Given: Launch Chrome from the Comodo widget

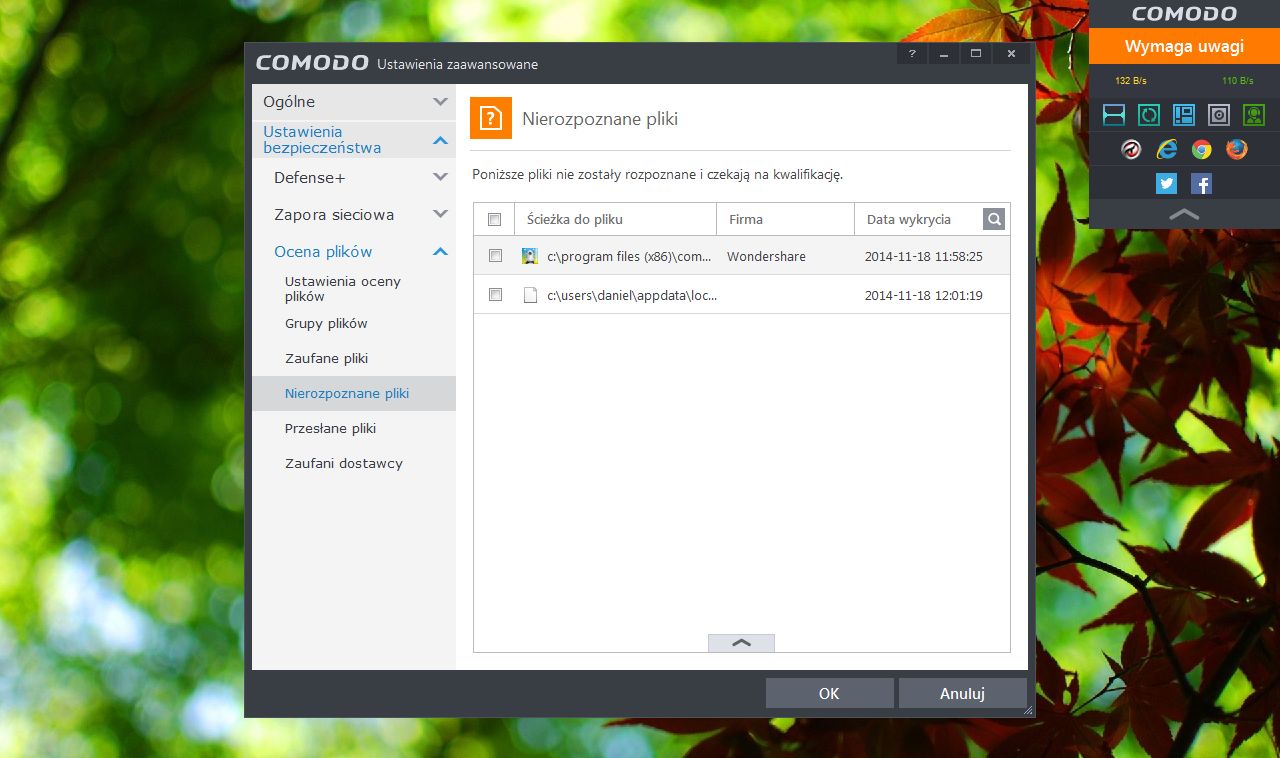Looking at the screenshot, I should tap(1202, 149).
